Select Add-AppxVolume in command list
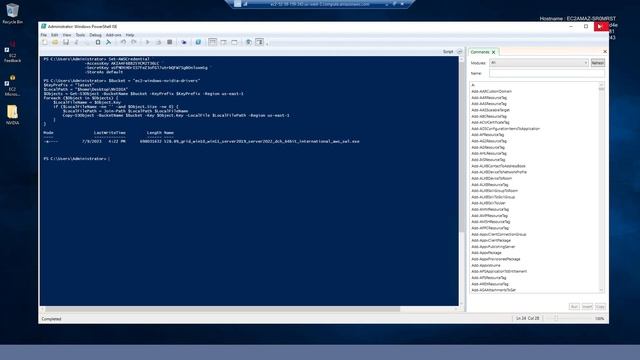 point(486,265)
